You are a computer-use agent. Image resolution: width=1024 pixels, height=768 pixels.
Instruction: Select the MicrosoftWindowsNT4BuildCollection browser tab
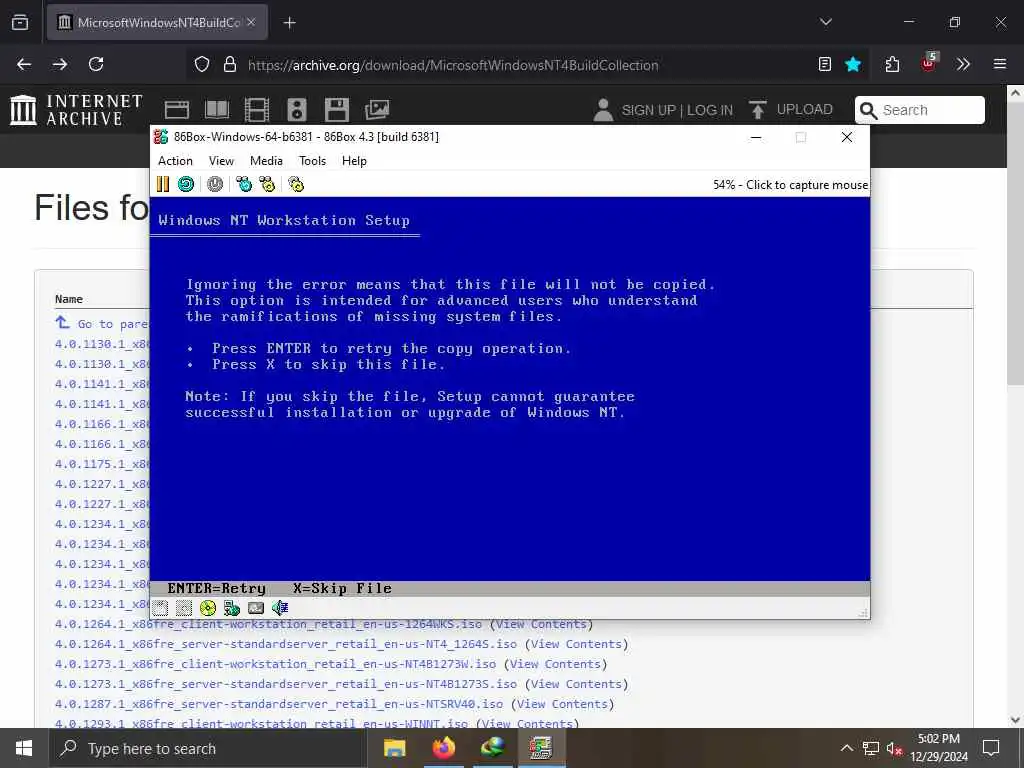point(157,22)
